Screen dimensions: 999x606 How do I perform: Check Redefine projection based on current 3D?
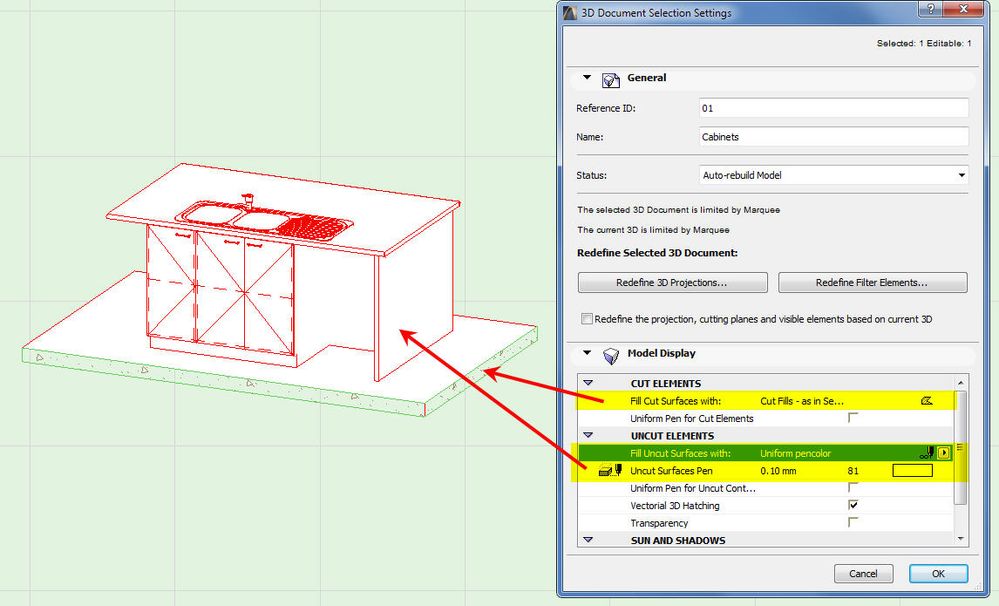point(589,318)
